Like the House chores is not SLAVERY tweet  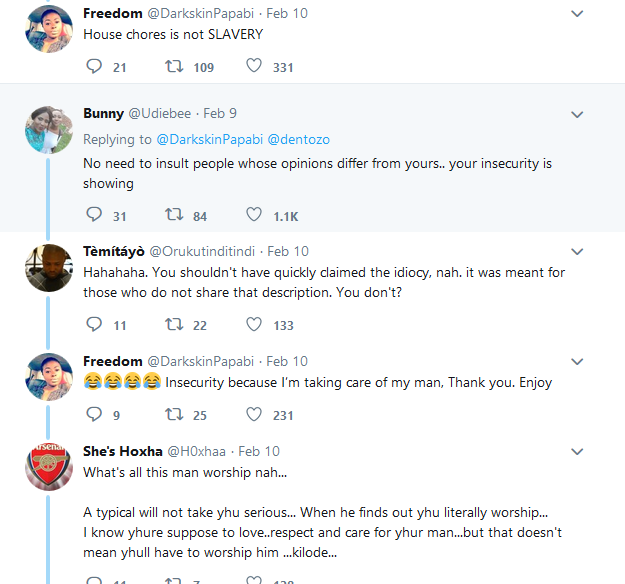pyautogui.click(x=254, y=67)
